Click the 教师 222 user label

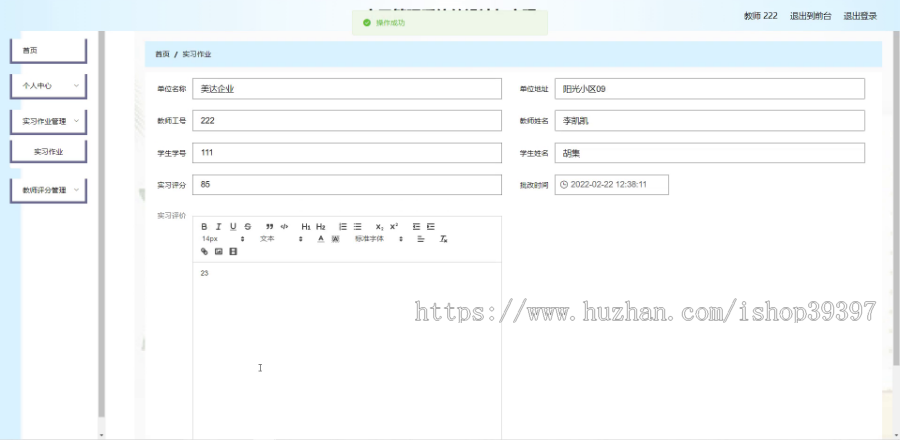tap(761, 16)
